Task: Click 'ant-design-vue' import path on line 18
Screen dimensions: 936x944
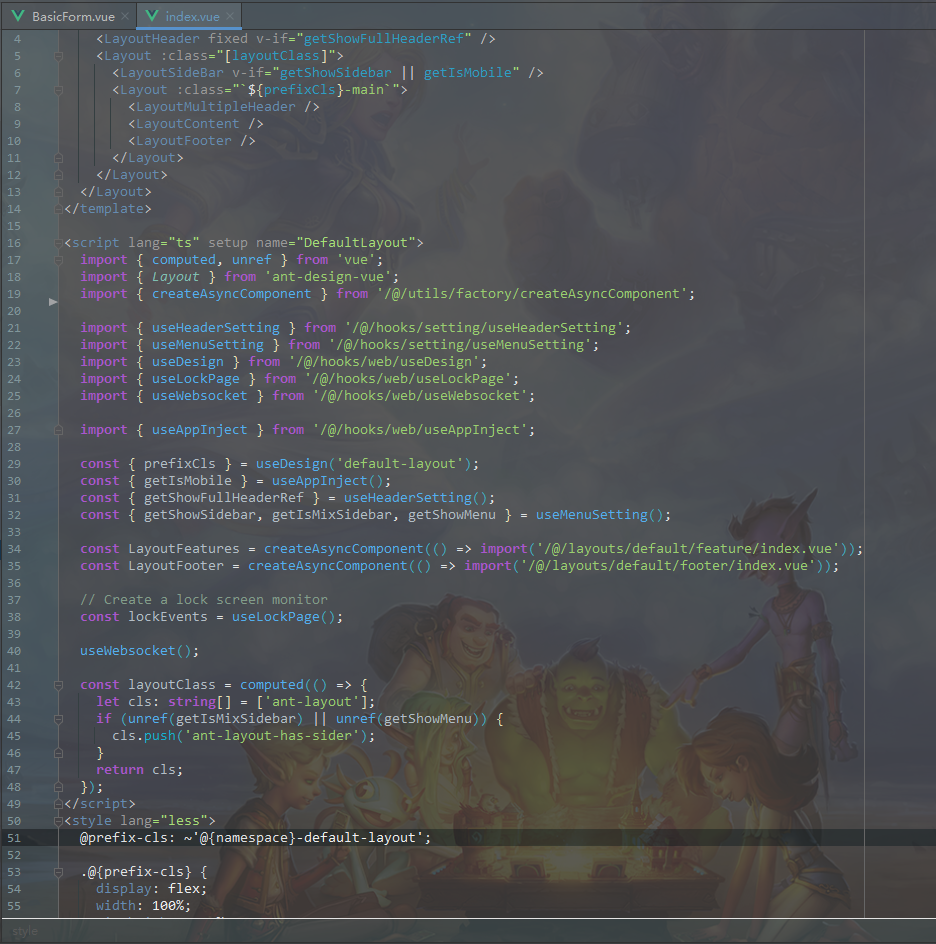Action: [x=328, y=277]
